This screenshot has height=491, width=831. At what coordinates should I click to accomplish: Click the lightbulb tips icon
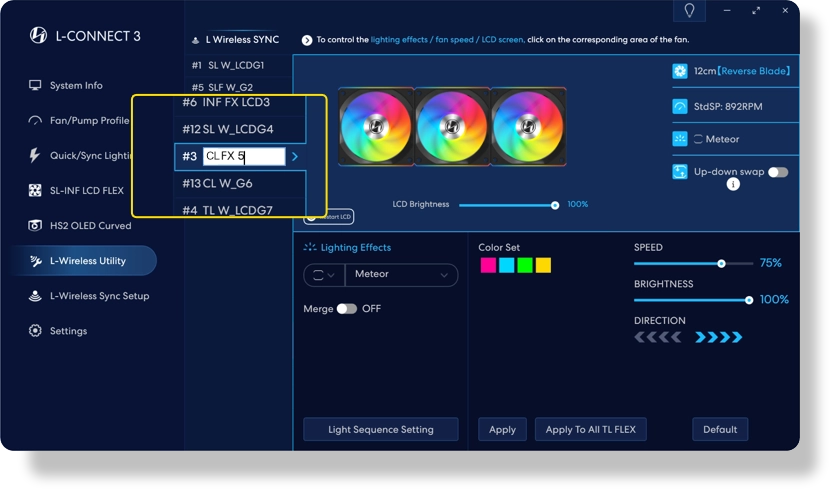(x=689, y=11)
